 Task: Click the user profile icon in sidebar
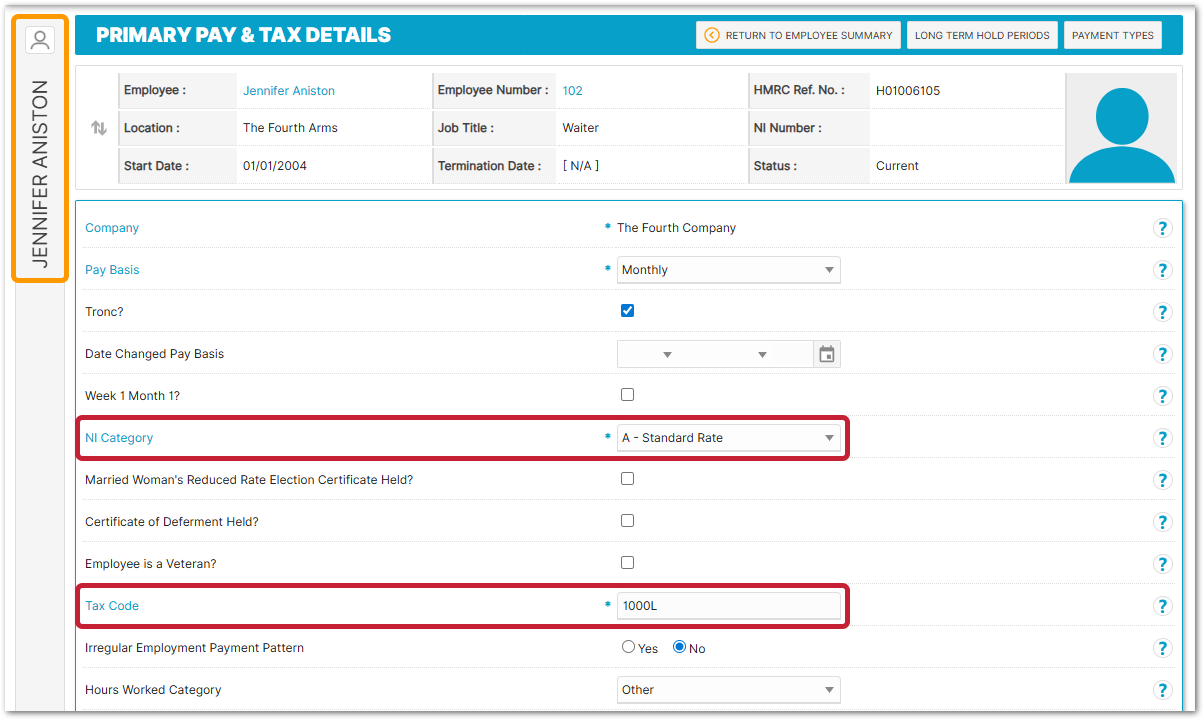(40, 40)
